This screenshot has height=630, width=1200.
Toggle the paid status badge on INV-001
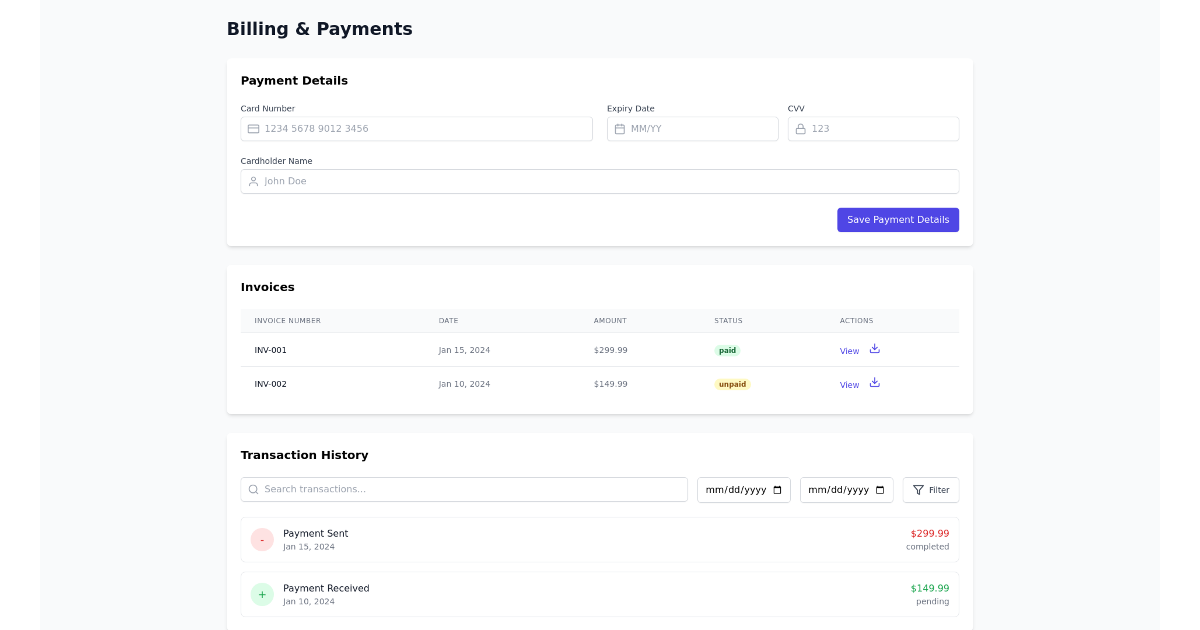tap(727, 350)
